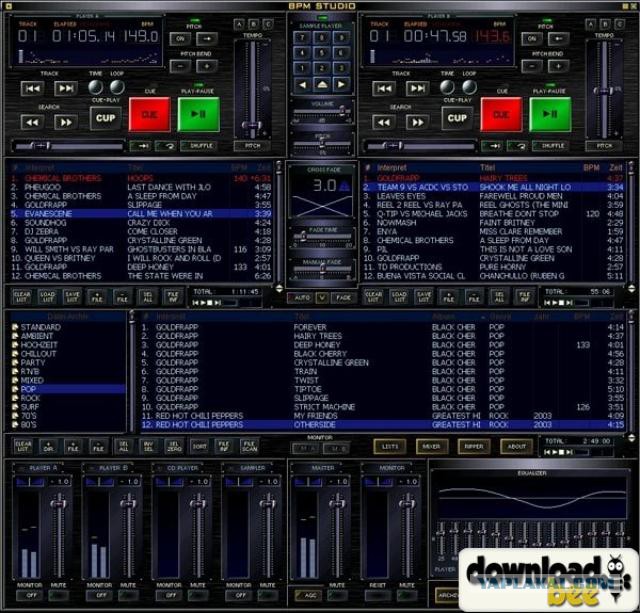Image resolution: width=640 pixels, height=613 pixels.
Task: Toggle Pitch ON in Player A
Action: point(180,39)
